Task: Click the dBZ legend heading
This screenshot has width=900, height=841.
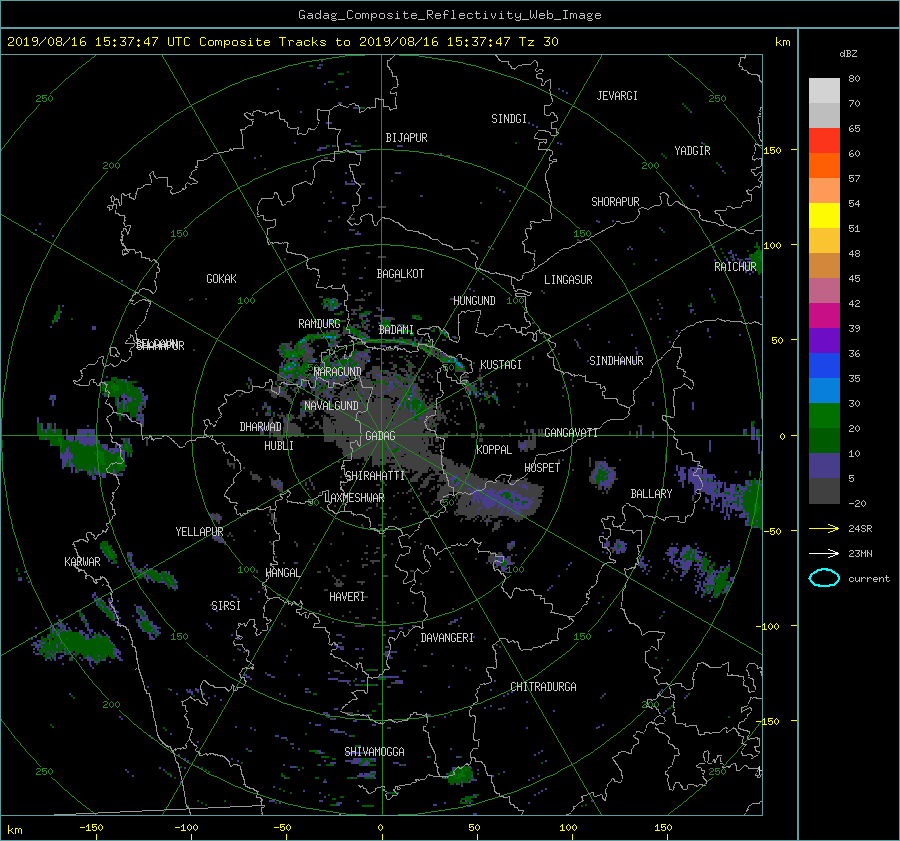Action: coord(848,54)
